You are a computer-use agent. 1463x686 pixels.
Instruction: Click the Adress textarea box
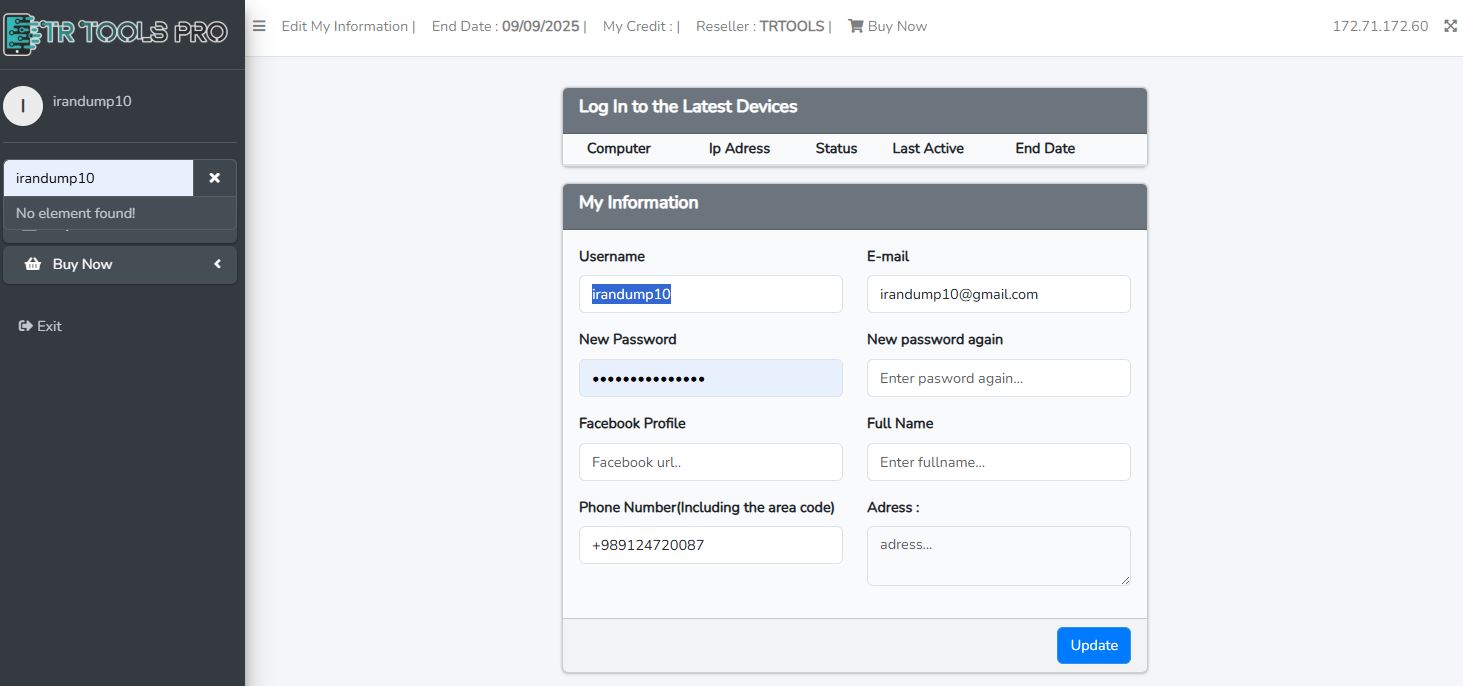[x=998, y=555]
